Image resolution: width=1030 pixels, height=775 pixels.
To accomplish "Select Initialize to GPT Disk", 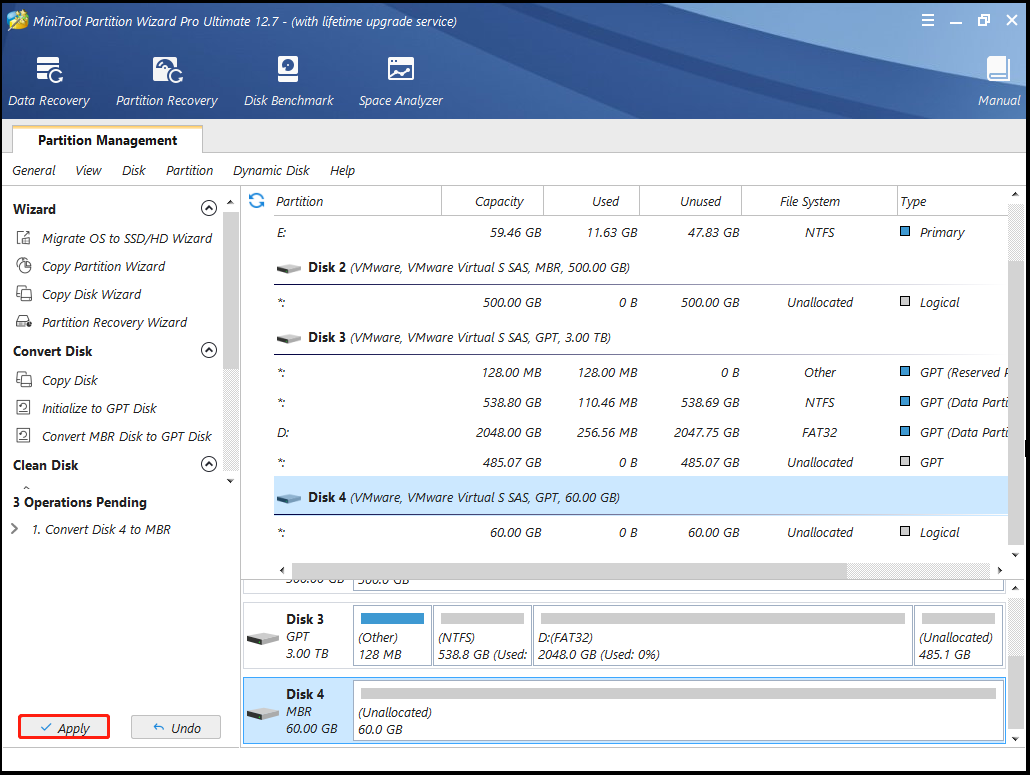I will click(99, 408).
